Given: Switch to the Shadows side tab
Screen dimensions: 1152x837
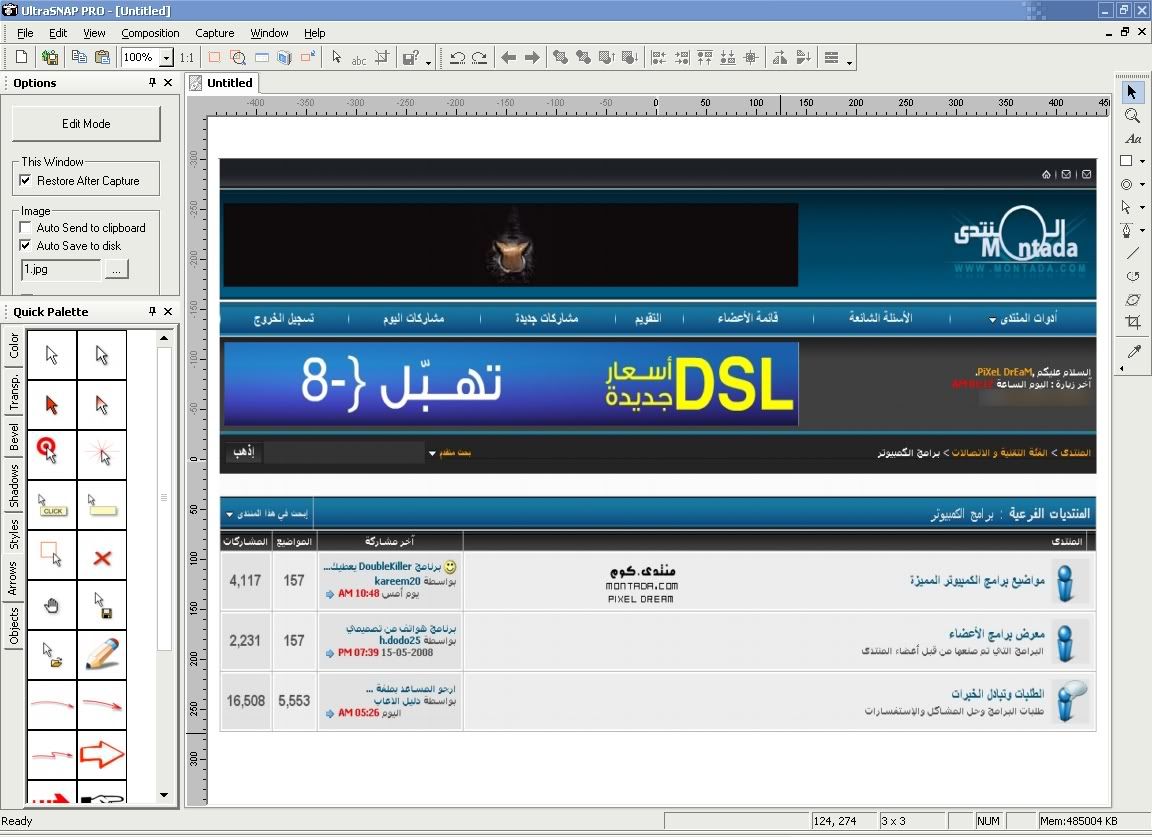Looking at the screenshot, I should tap(13, 486).
